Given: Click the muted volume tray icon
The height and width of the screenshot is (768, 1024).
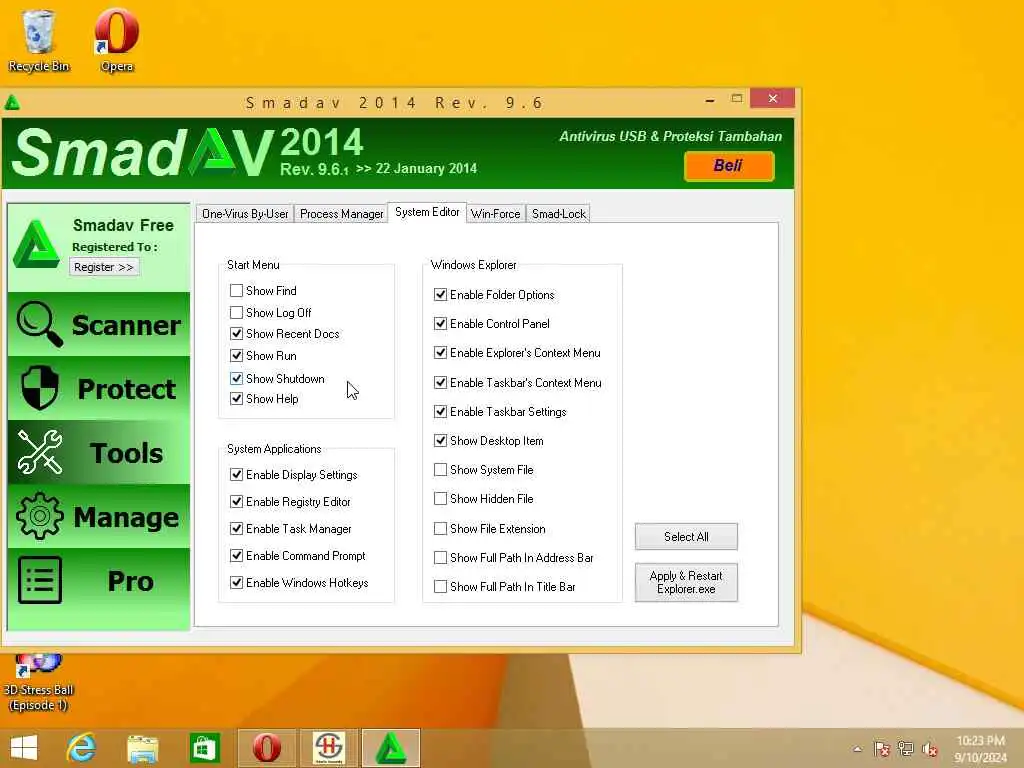Looking at the screenshot, I should pyautogui.click(x=930, y=749).
